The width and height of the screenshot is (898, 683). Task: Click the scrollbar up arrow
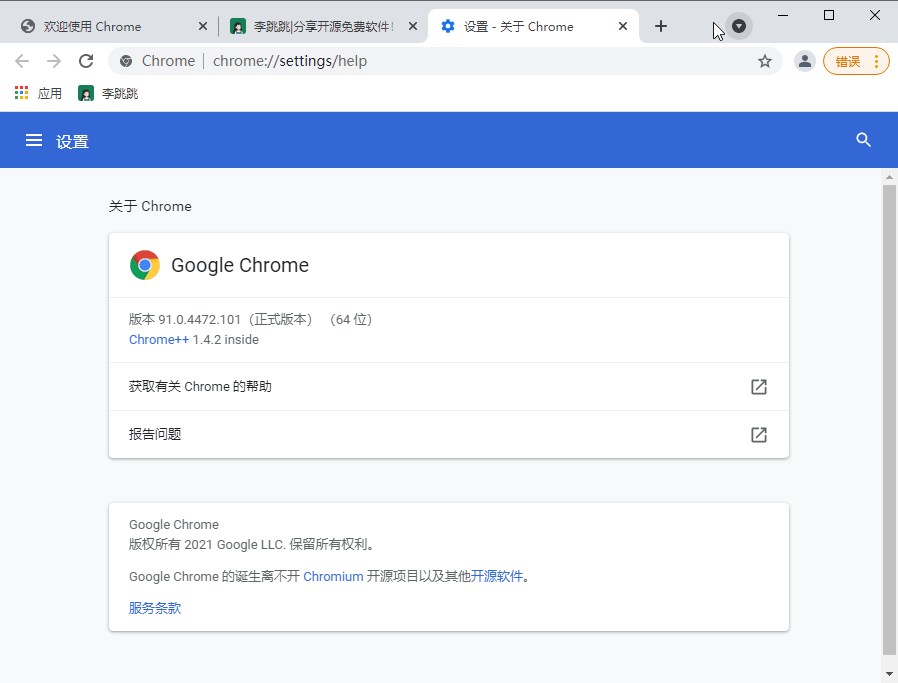click(x=889, y=177)
